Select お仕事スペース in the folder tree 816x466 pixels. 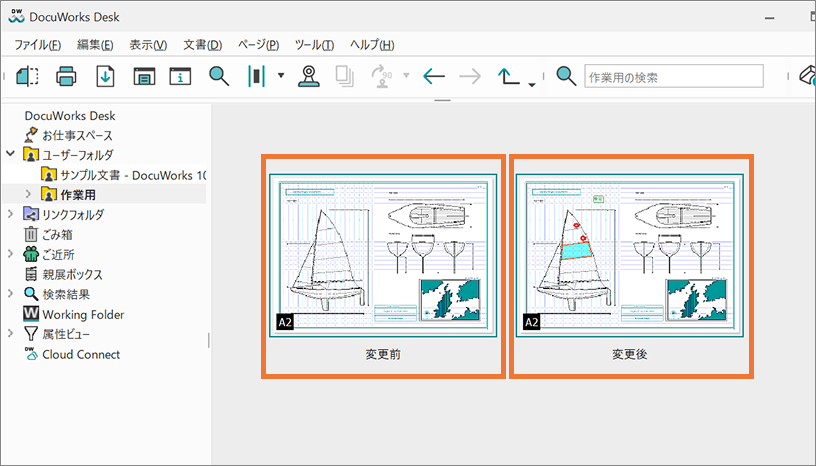(x=77, y=135)
